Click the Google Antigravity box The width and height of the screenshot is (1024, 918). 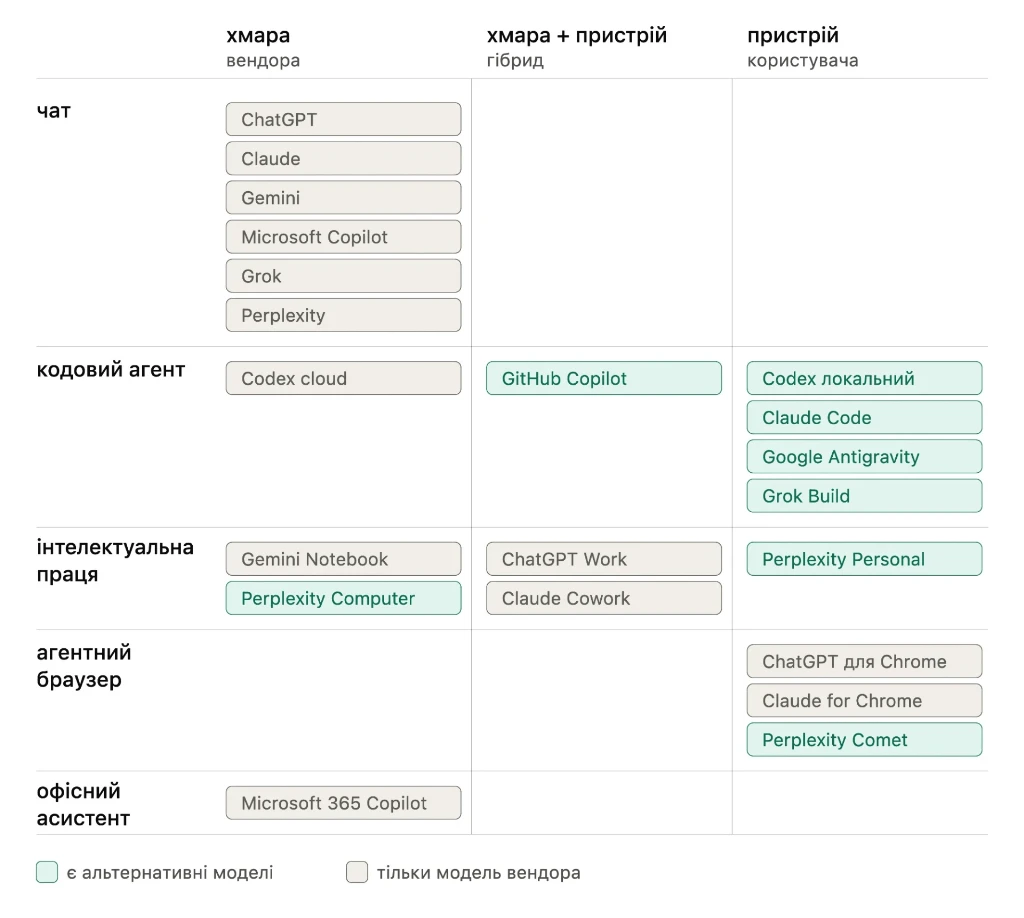pos(865,457)
